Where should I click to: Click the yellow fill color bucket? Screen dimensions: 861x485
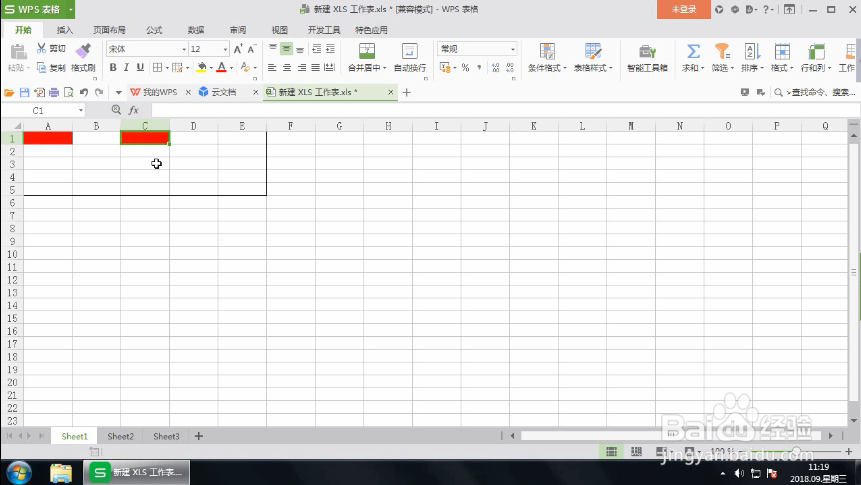pos(202,68)
